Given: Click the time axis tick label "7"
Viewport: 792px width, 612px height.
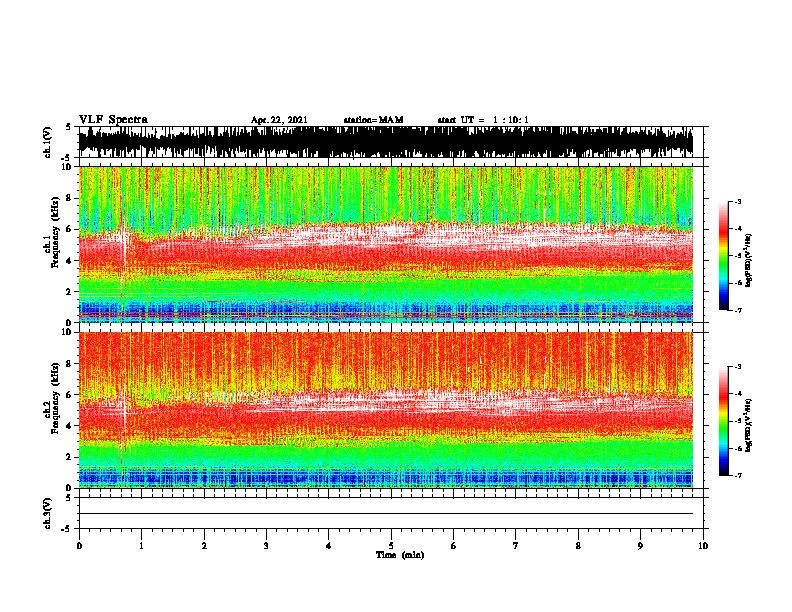Looking at the screenshot, I should (x=516, y=546).
